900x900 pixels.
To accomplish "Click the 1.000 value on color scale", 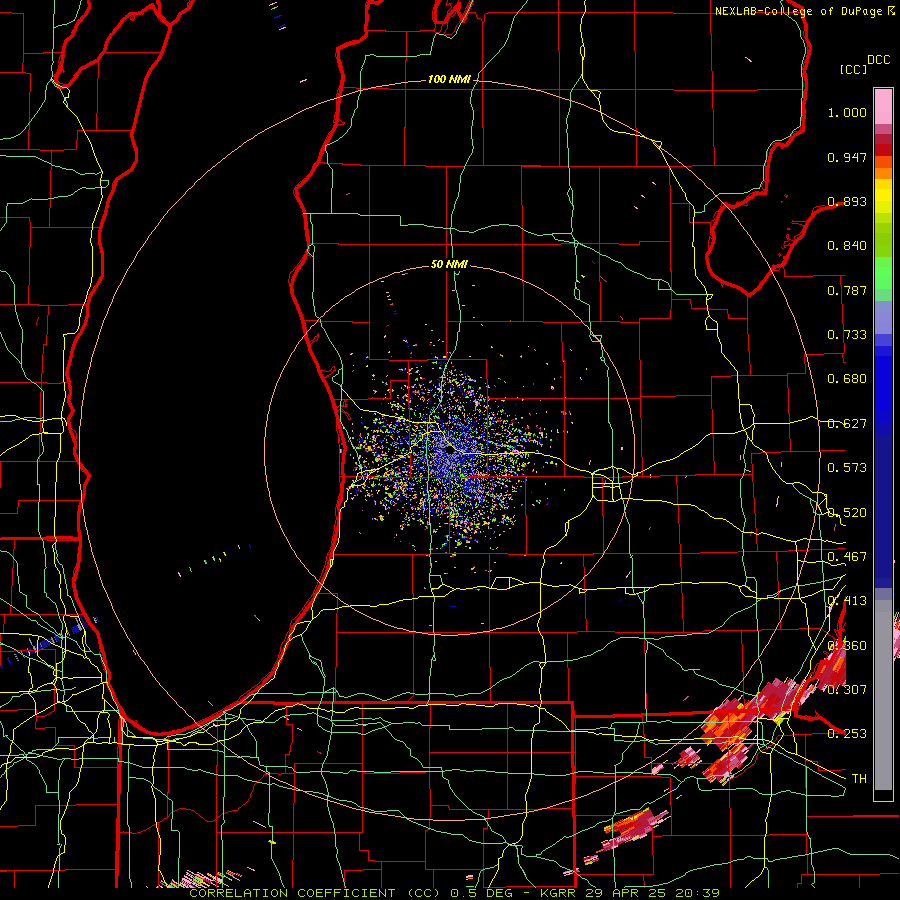I will point(847,112).
